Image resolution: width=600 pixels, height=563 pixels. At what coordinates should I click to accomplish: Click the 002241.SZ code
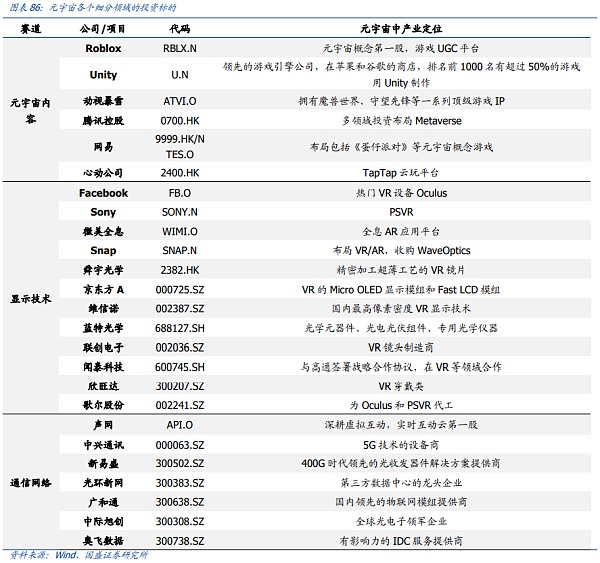pyautogui.click(x=180, y=405)
